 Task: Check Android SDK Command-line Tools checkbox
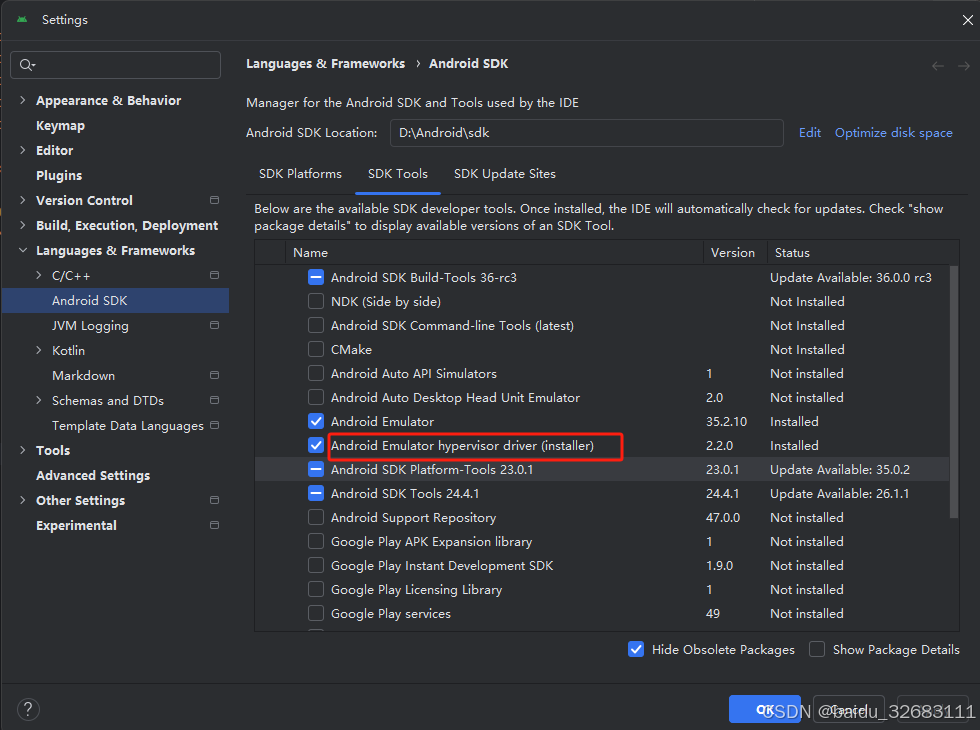tap(316, 326)
